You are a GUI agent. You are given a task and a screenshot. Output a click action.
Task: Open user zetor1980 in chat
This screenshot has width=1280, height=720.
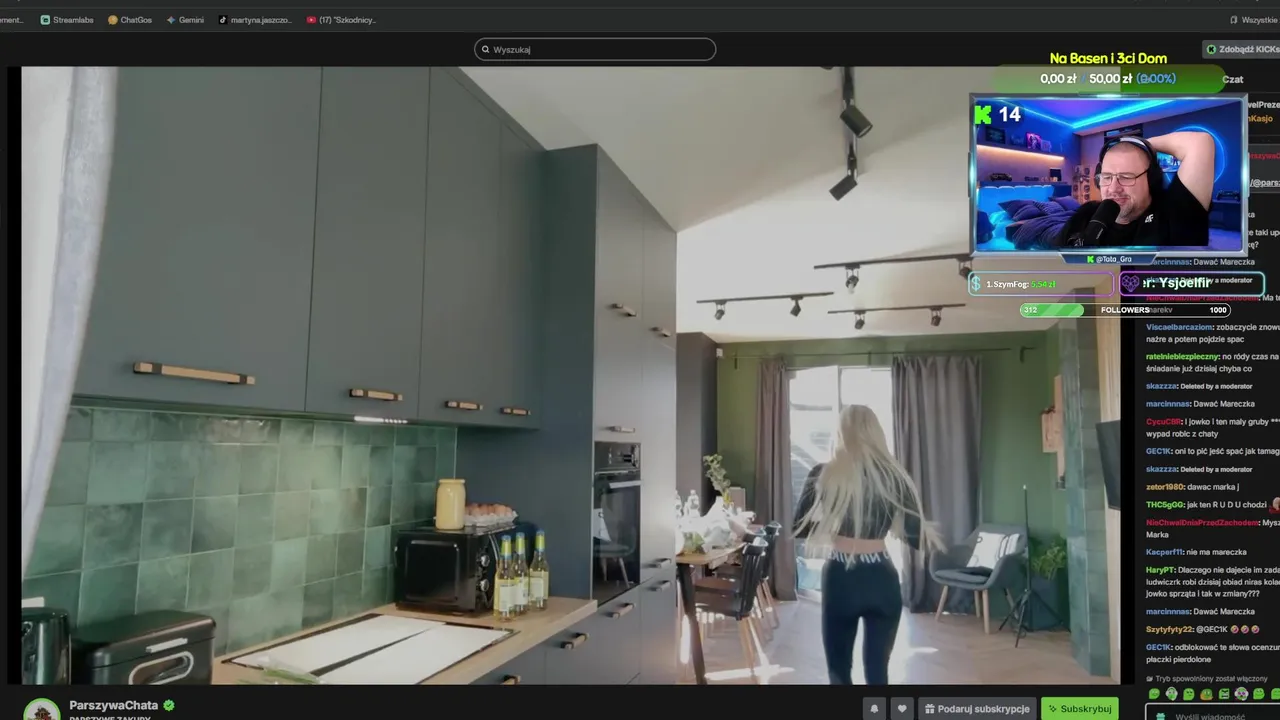(1164, 486)
